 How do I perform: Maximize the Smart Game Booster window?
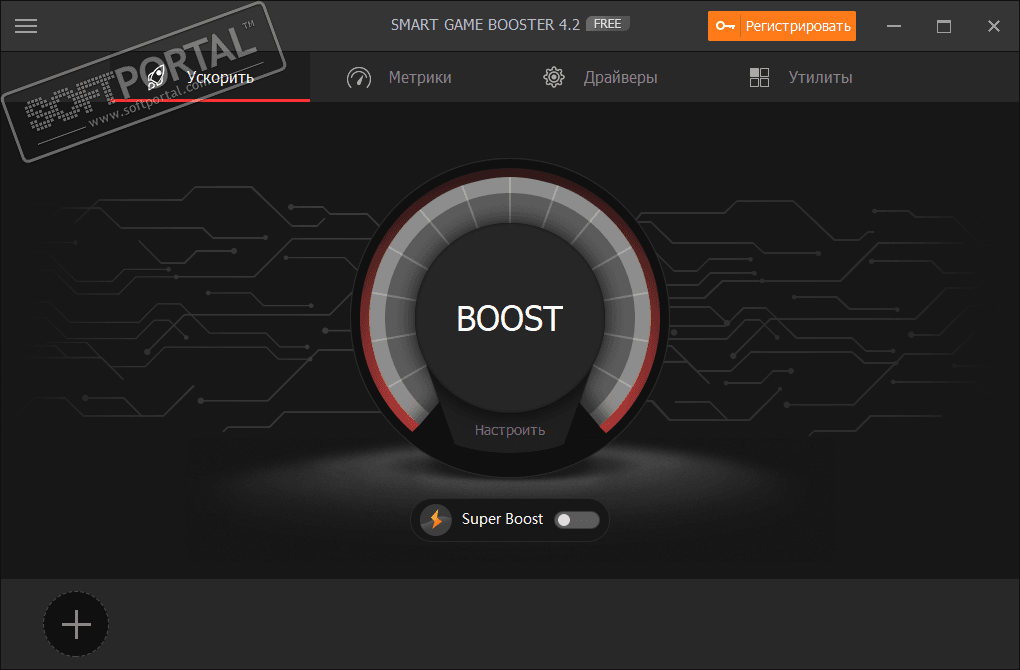(944, 26)
